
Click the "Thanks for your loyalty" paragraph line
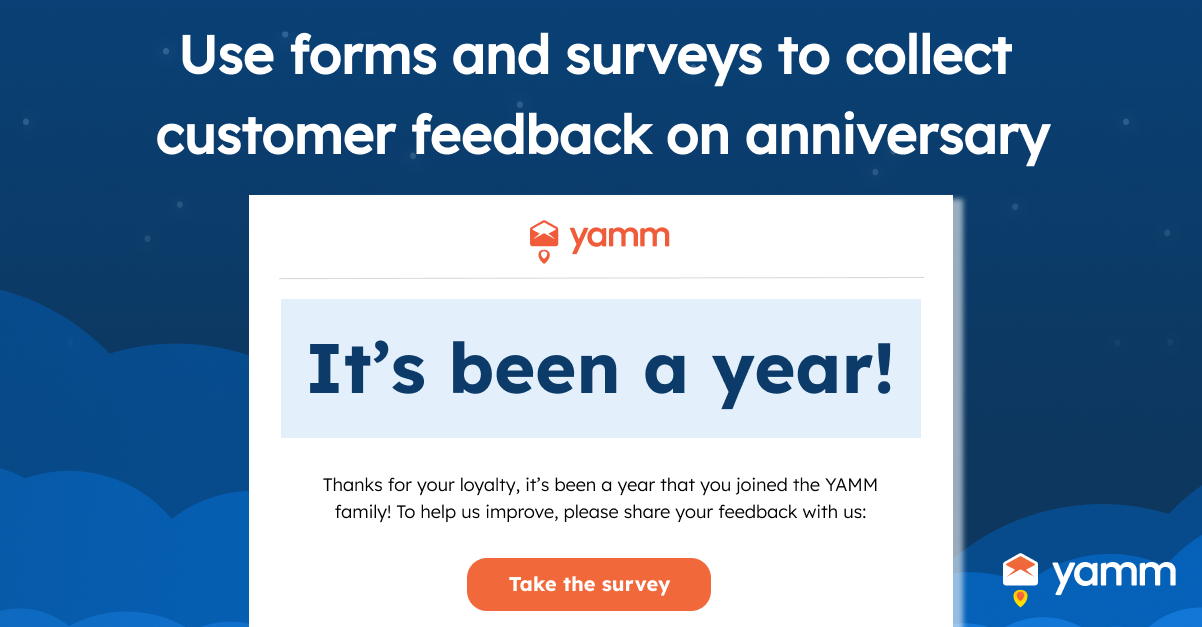coord(600,485)
